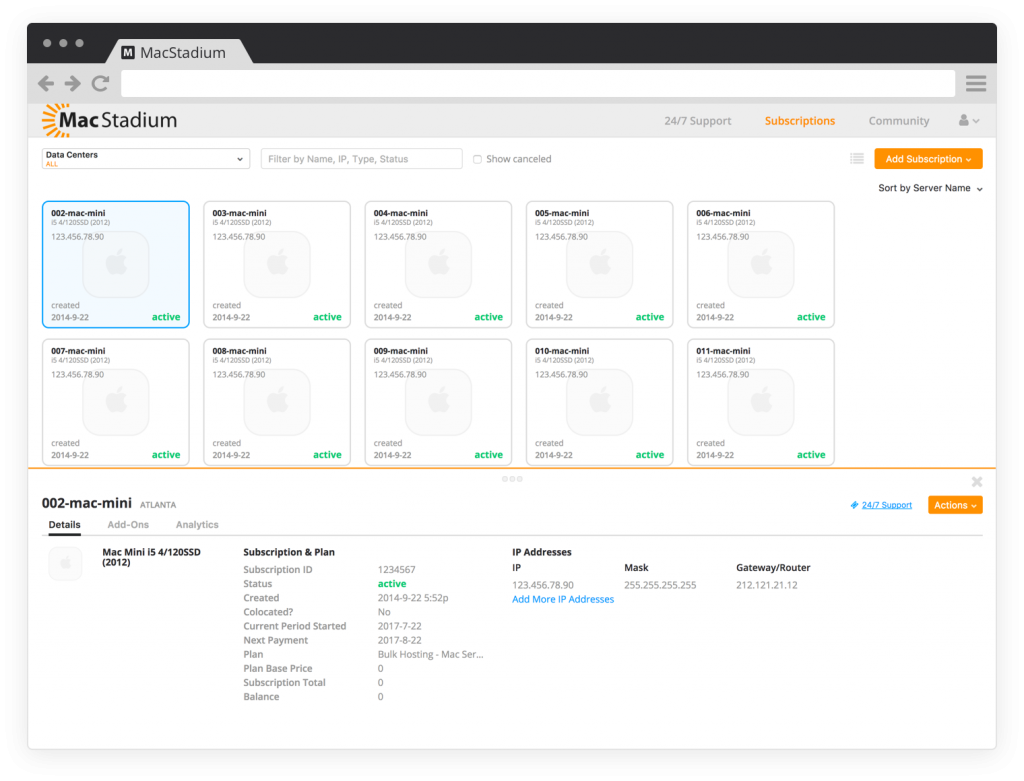Switch to list view icon
The height and width of the screenshot is (781, 1024).
point(857,159)
